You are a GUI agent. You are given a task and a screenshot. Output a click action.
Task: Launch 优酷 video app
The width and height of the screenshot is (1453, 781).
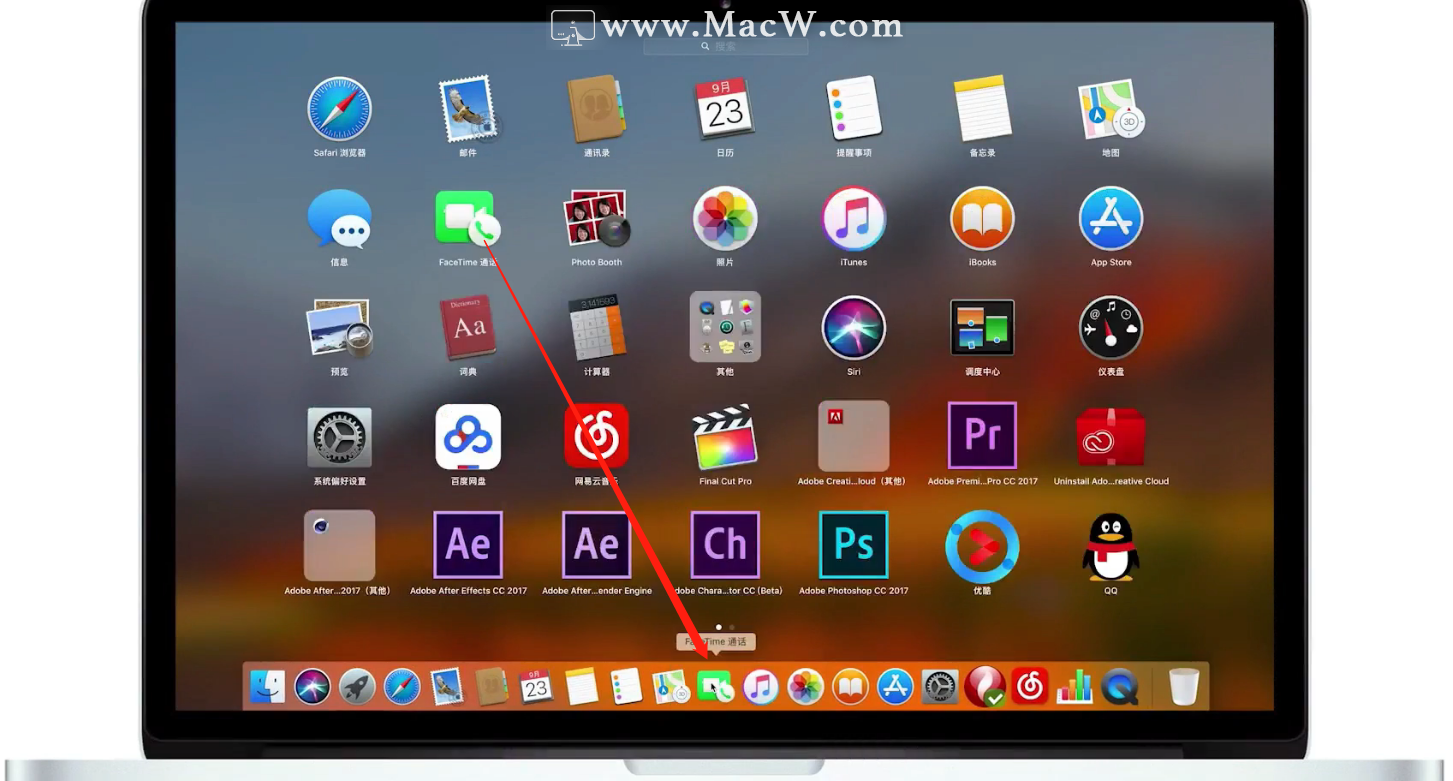coord(982,546)
